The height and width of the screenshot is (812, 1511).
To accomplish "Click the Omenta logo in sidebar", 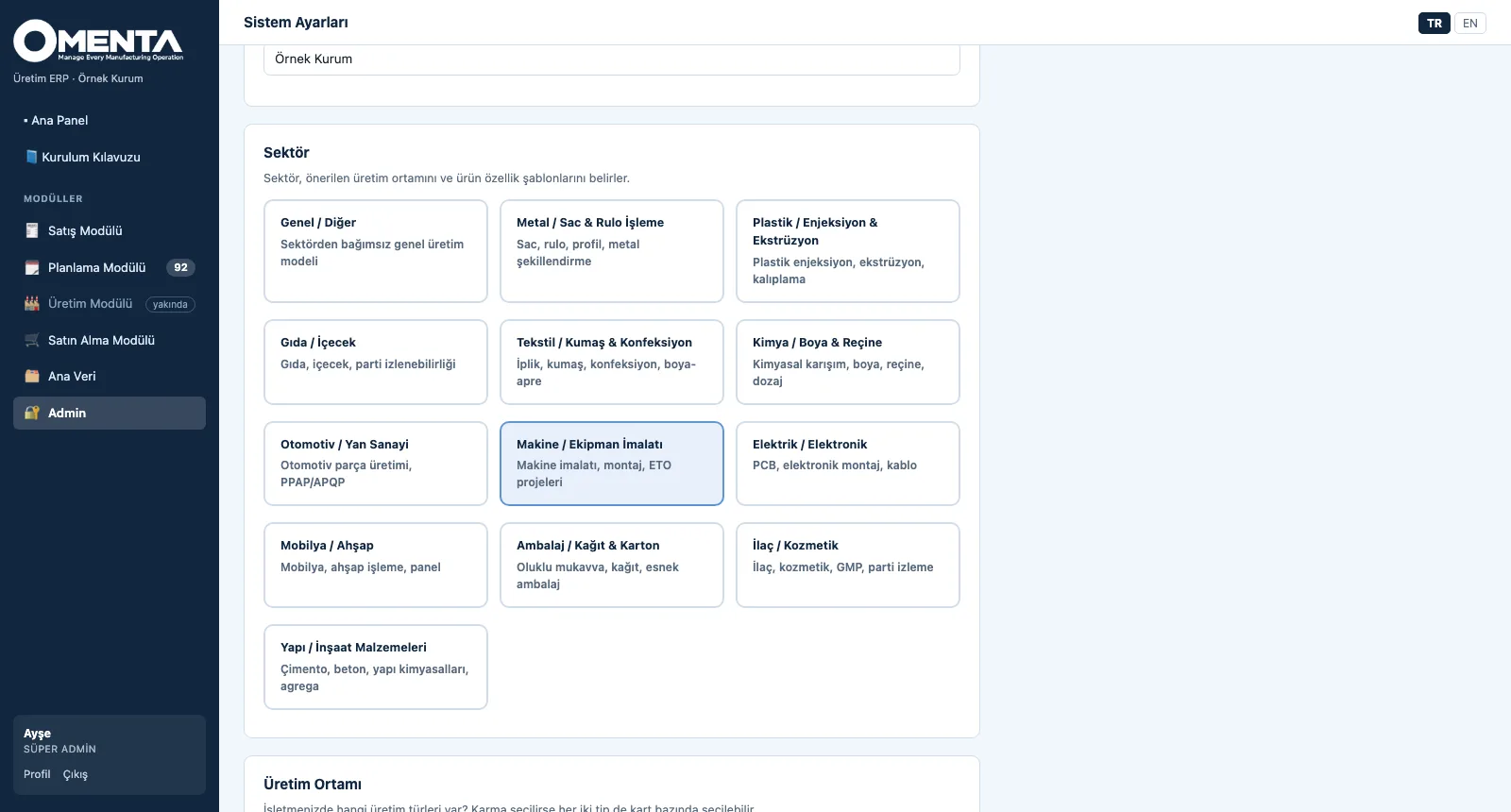I will (98, 41).
